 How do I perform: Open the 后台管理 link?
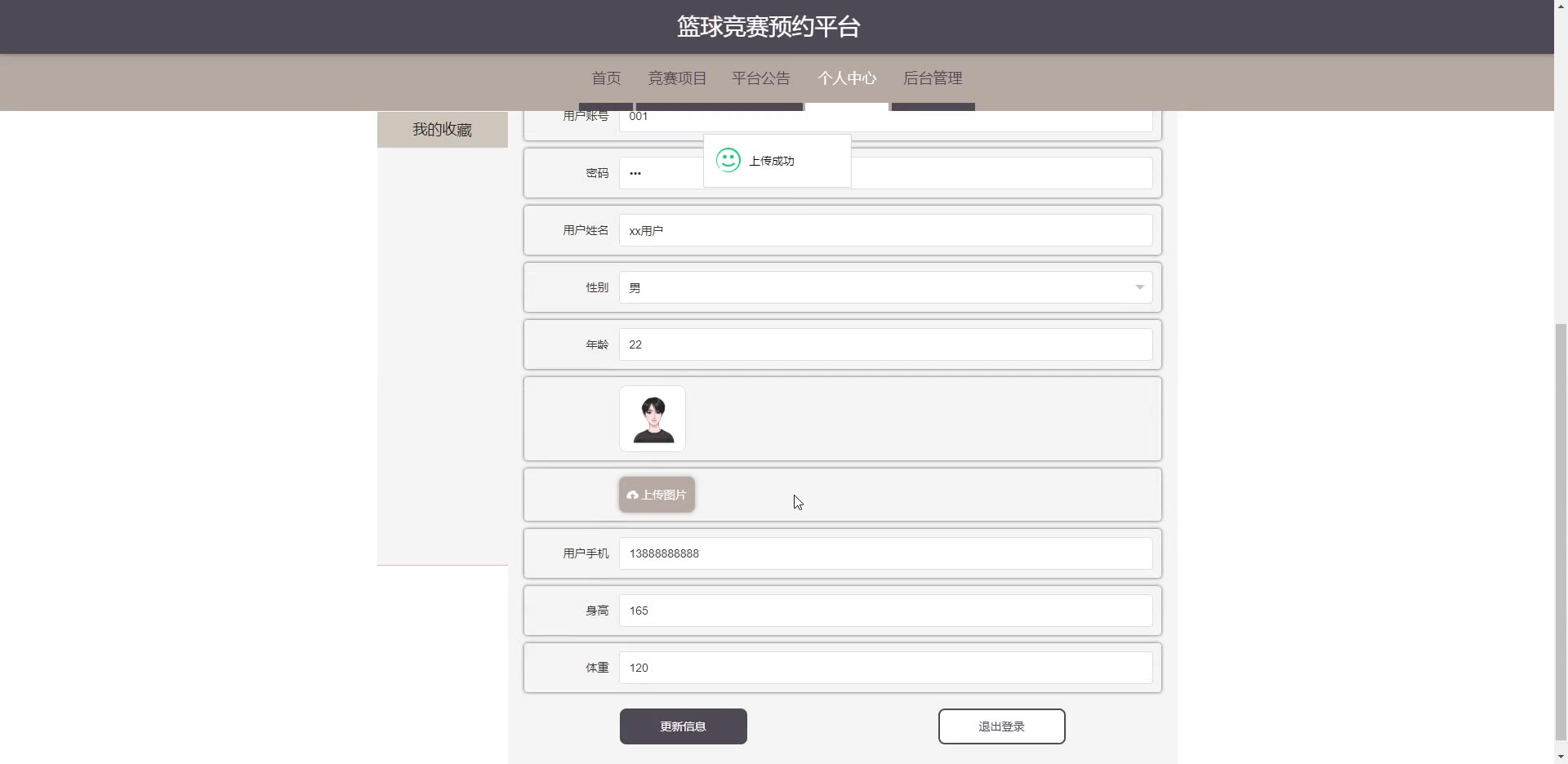pyautogui.click(x=933, y=78)
